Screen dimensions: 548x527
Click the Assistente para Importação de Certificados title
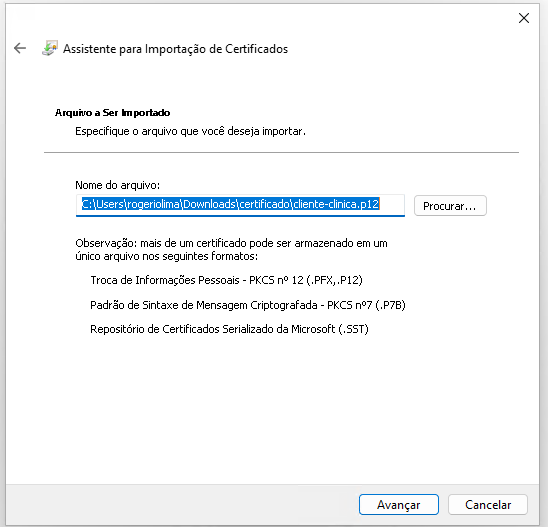tap(175, 49)
